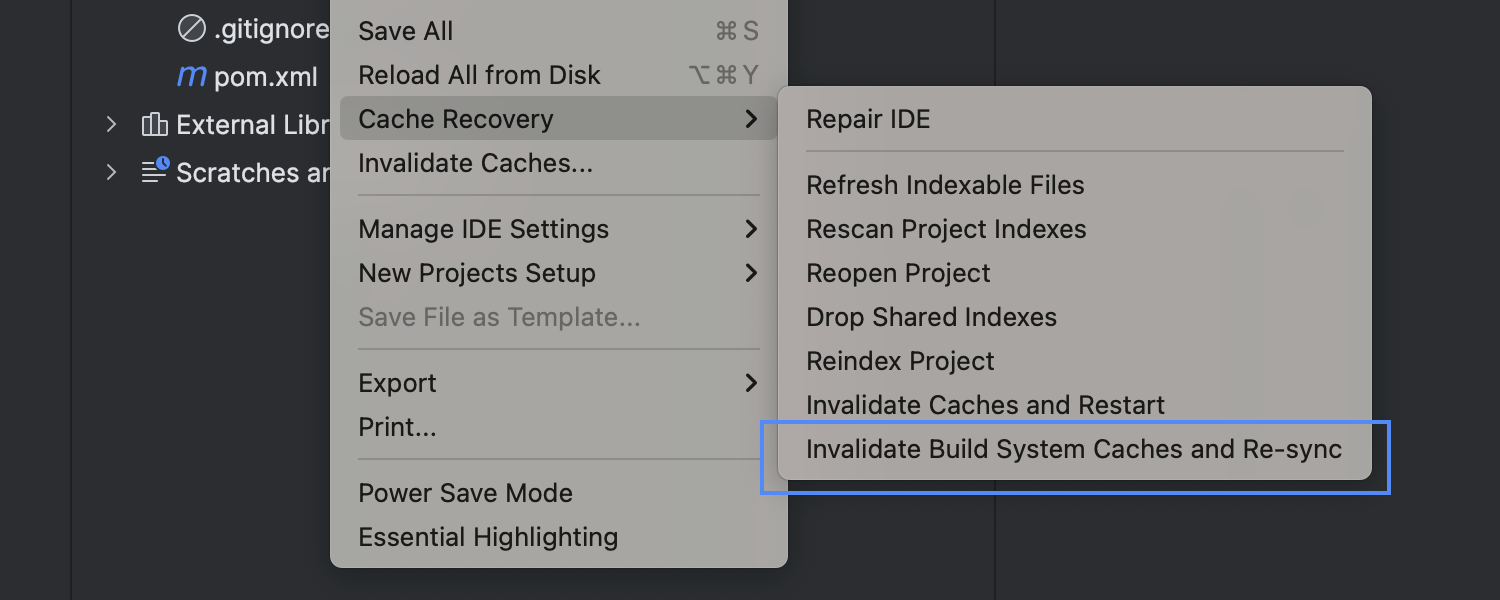Select Repair IDE
Image resolution: width=1500 pixels, height=600 pixels.
pos(868,120)
